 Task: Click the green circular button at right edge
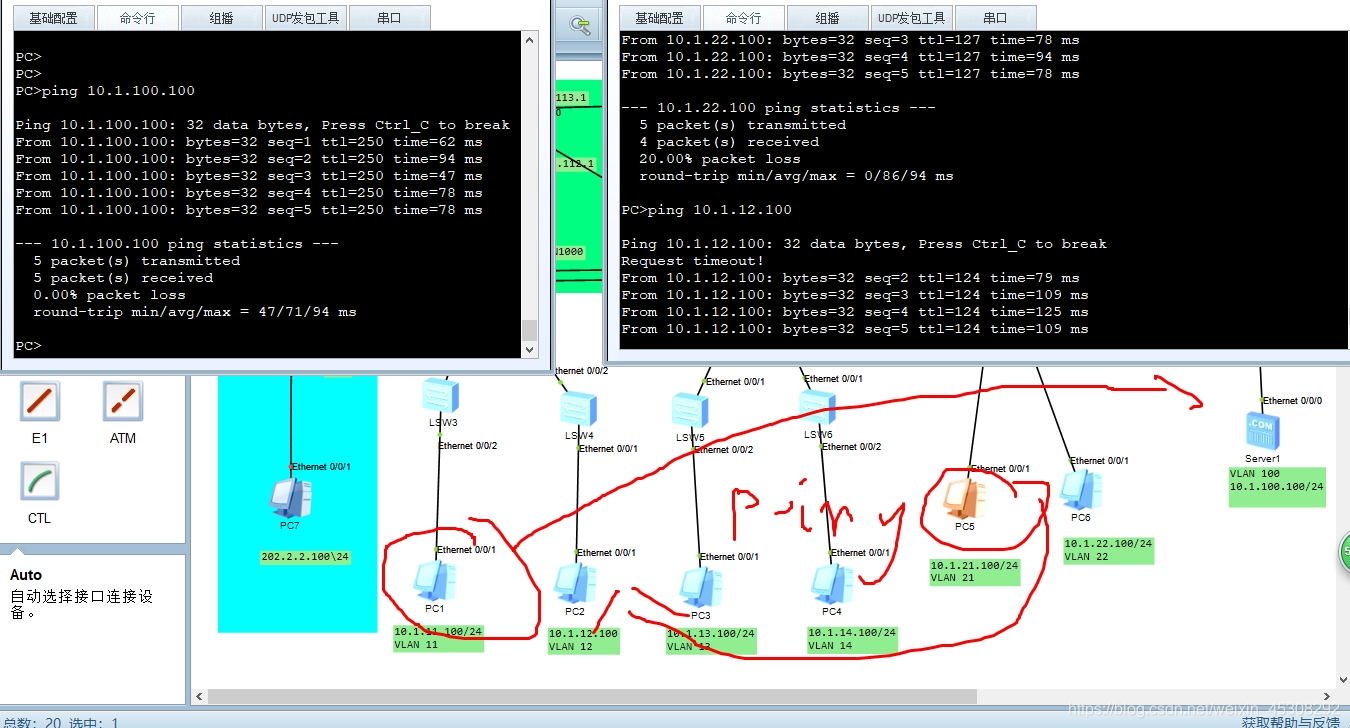click(1344, 550)
